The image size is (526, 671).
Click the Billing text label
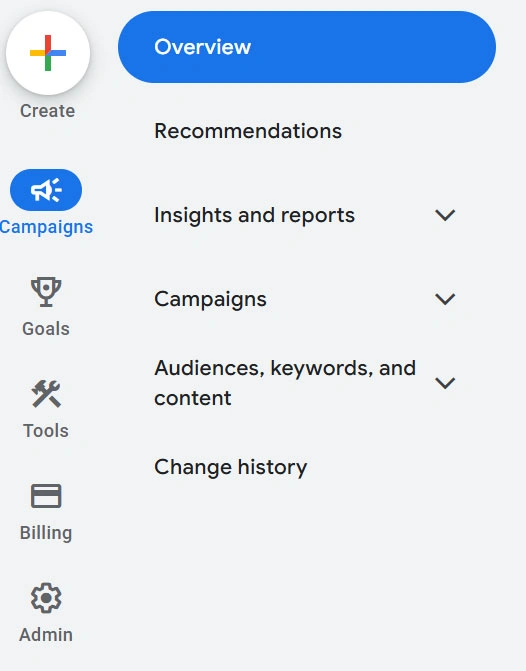[x=46, y=533]
